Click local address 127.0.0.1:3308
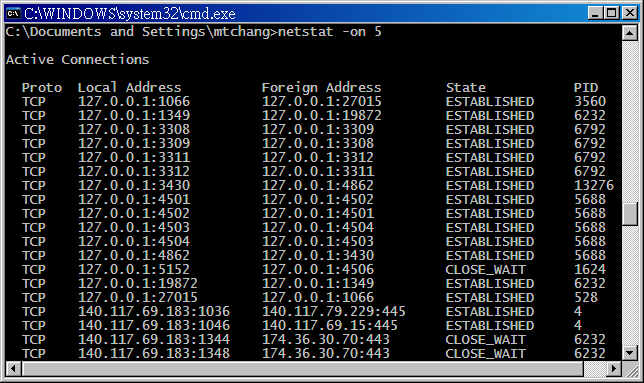 [x=134, y=129]
